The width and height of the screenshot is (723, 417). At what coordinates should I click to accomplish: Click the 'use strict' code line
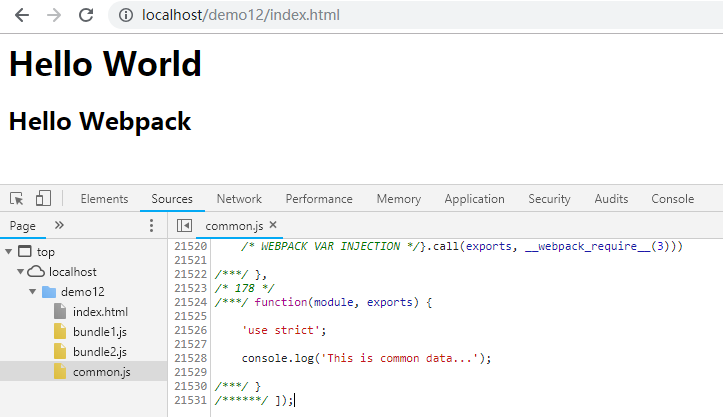pos(284,330)
